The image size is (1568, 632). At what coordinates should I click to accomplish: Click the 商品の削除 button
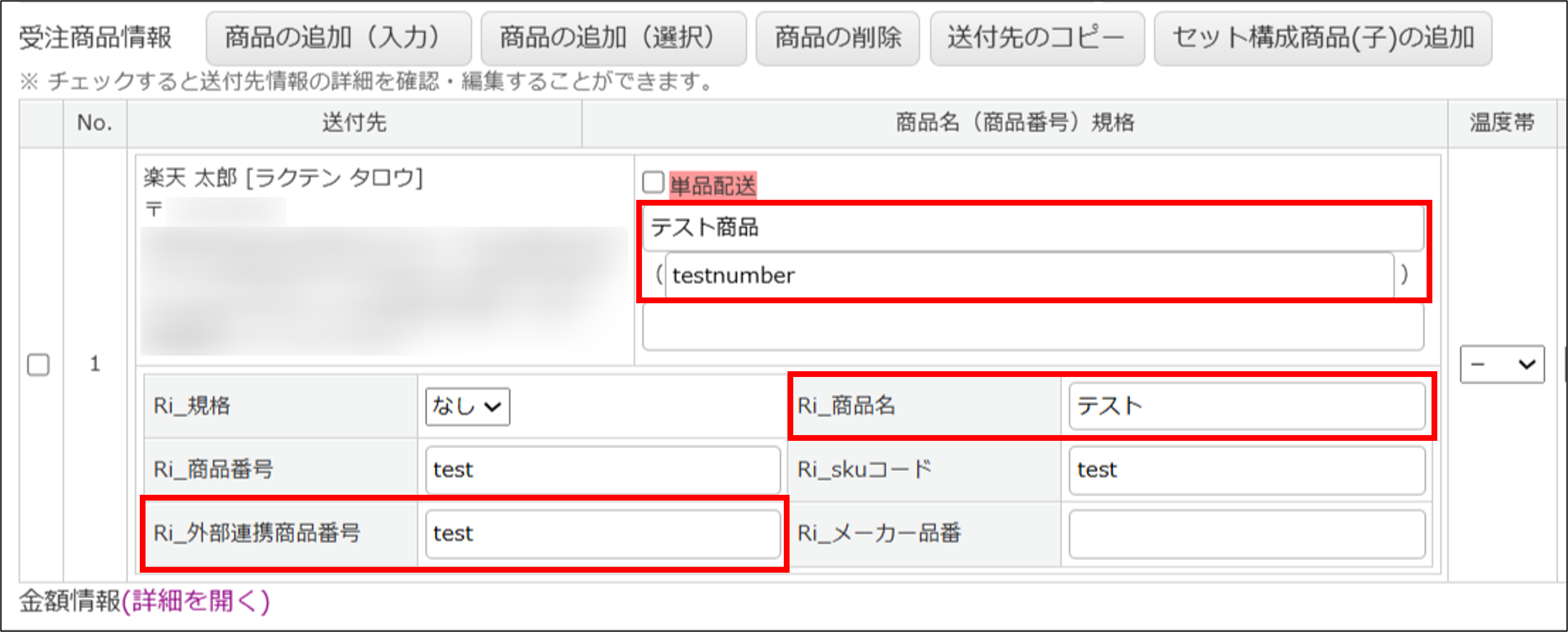(x=837, y=38)
